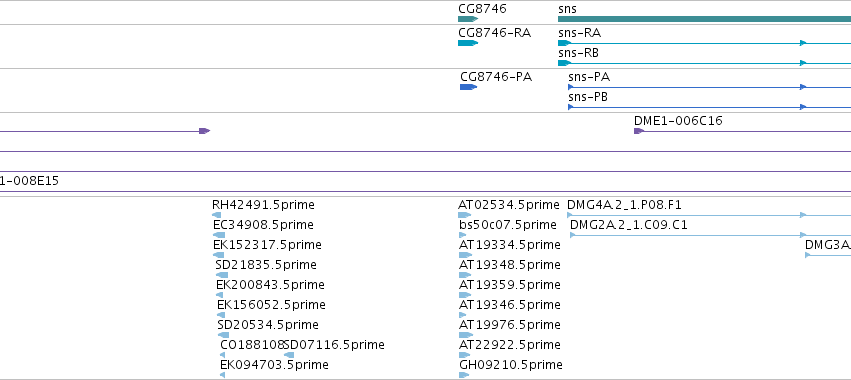Select the SD07116.5prime EST arrow

[289, 355]
